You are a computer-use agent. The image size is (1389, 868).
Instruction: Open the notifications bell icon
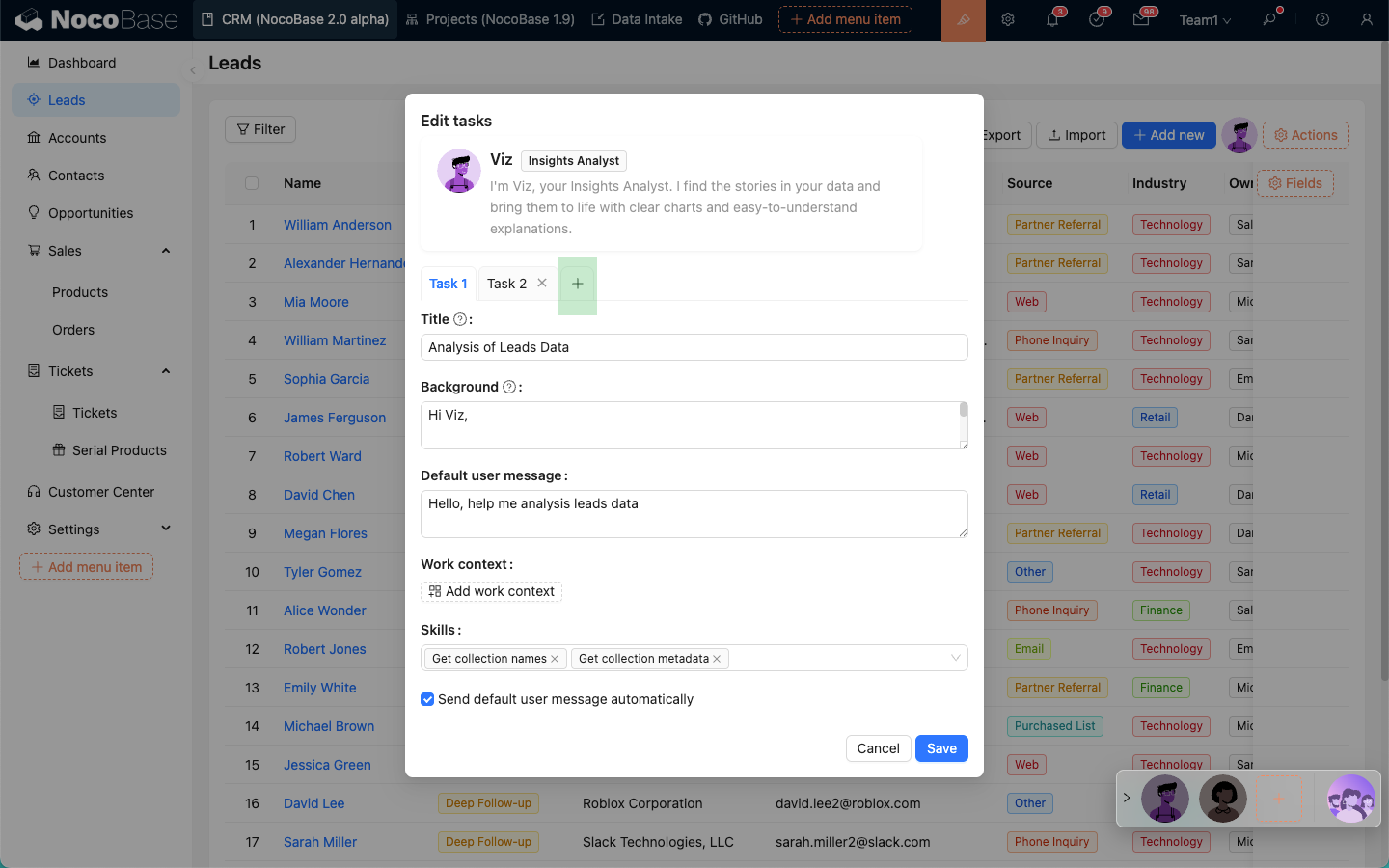pyautogui.click(x=1052, y=19)
